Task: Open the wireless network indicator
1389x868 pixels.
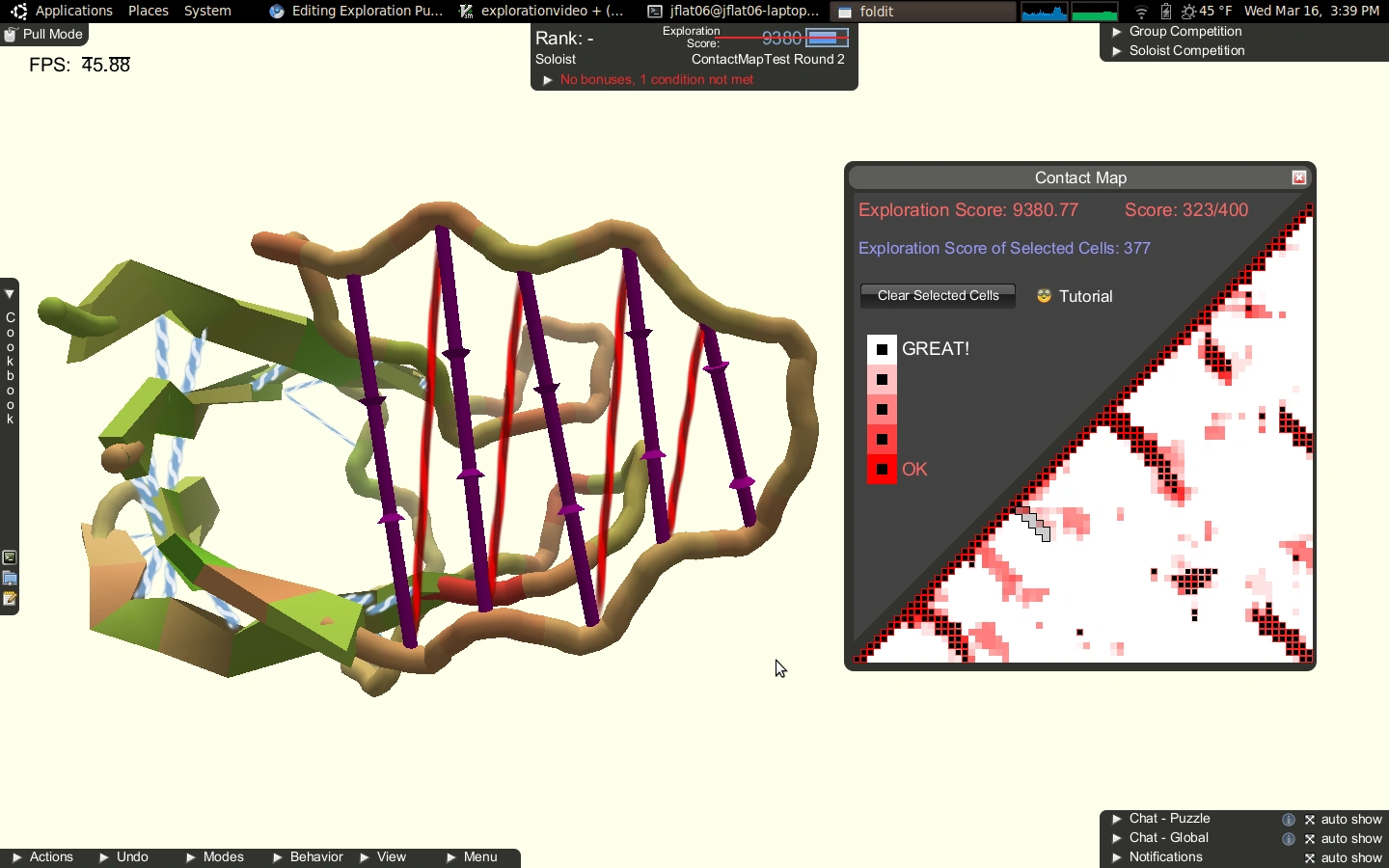Action: (1142, 12)
